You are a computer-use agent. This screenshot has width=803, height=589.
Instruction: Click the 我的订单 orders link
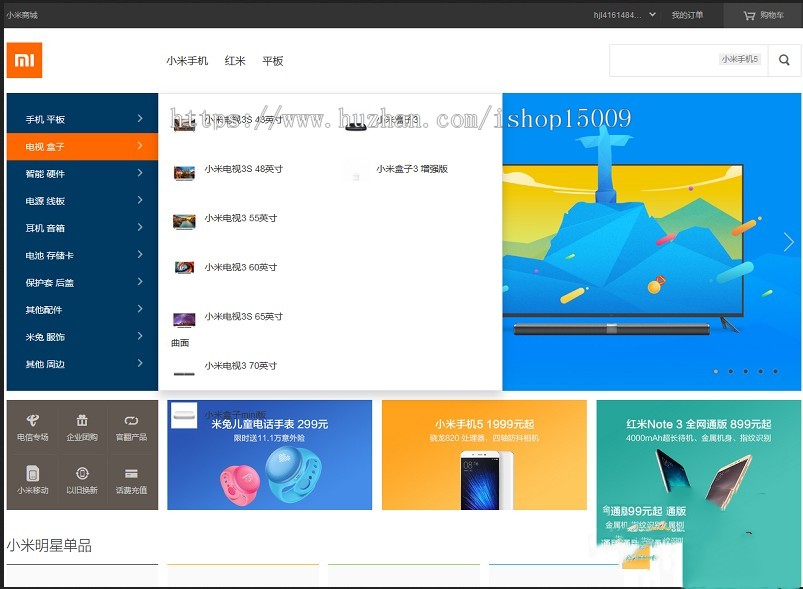coord(691,15)
